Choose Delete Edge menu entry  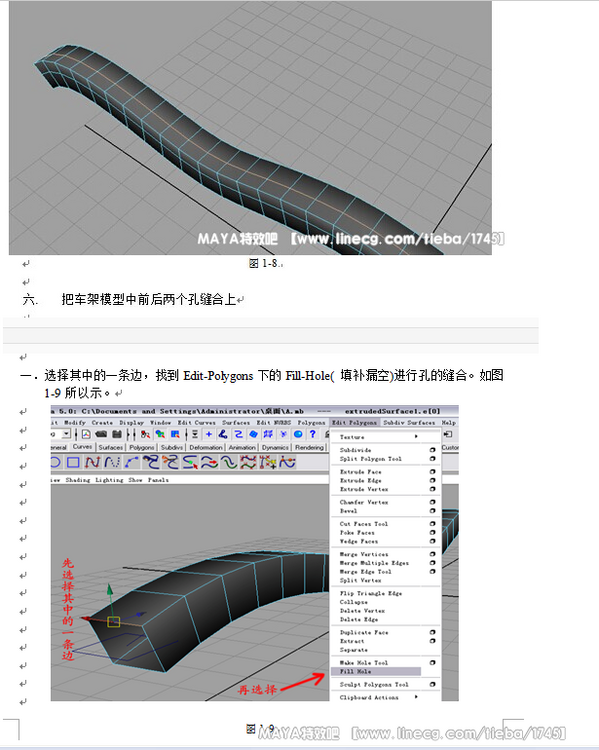click(359, 619)
